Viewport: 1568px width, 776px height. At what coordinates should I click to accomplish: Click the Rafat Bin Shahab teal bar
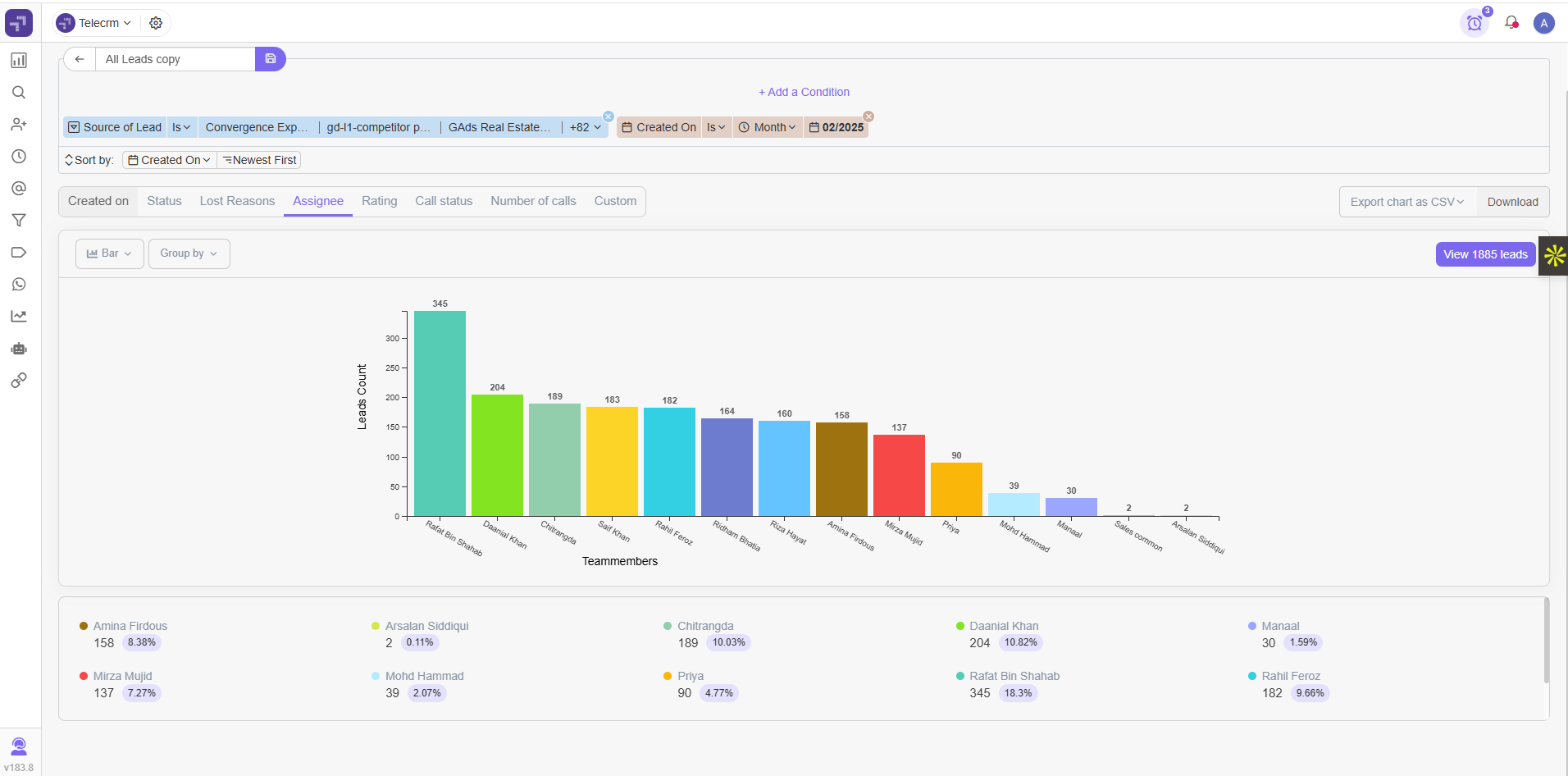tap(440, 413)
